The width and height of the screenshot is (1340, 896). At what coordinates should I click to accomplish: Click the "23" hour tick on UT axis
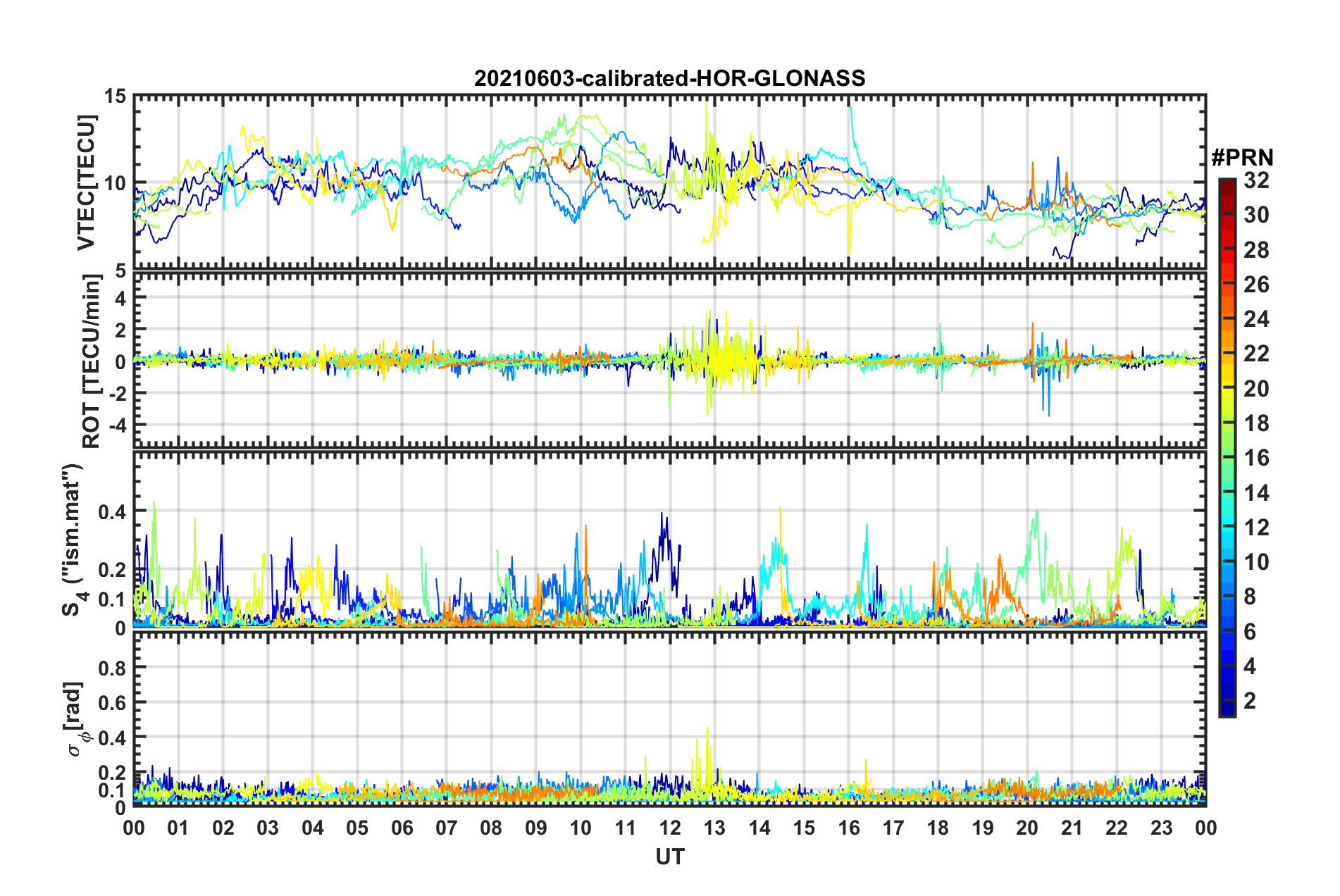[x=1161, y=827]
